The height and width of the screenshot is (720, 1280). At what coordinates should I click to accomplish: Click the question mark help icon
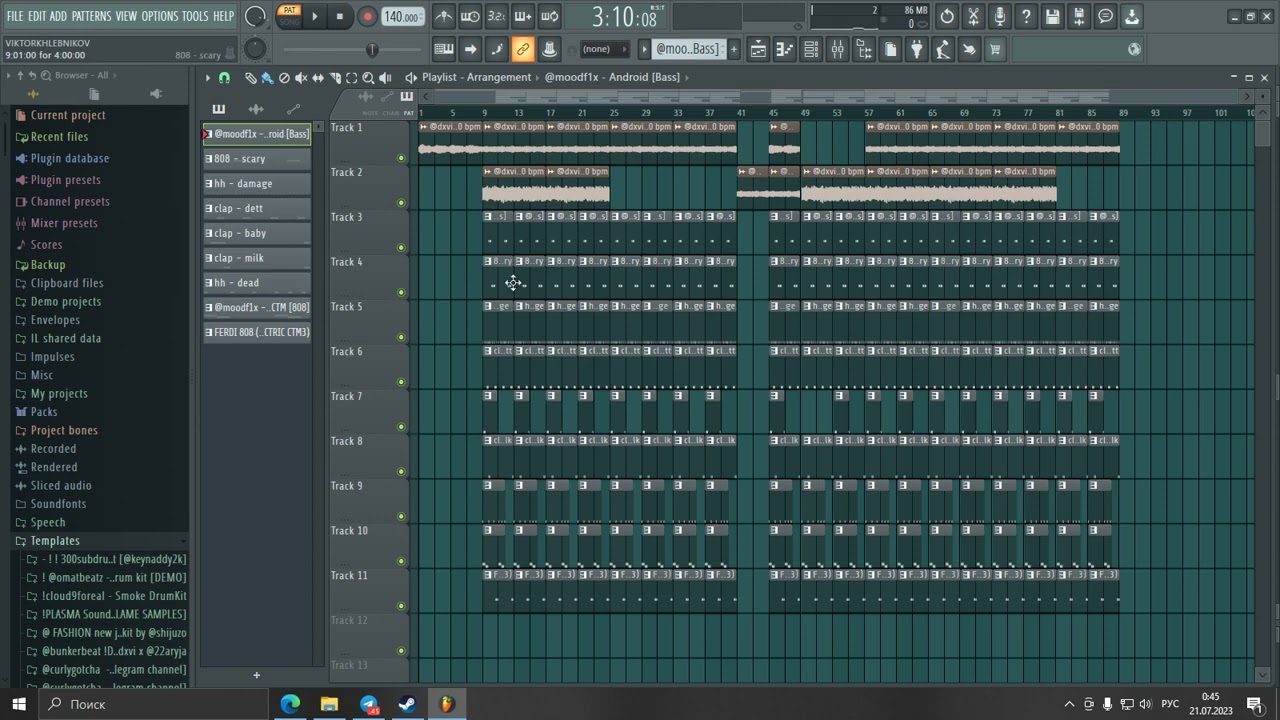coord(1026,16)
